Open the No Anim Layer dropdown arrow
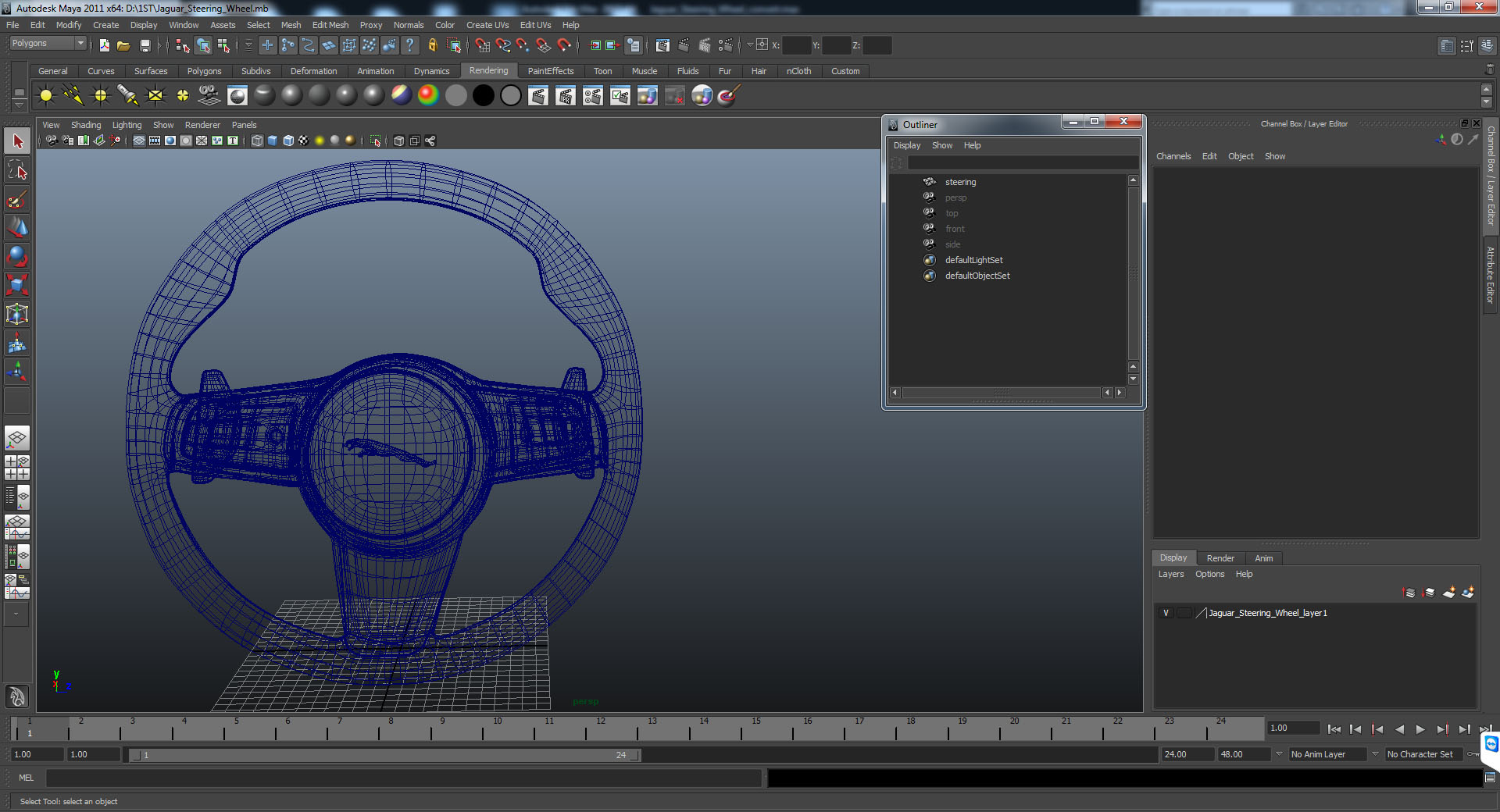This screenshot has width=1500, height=812. click(1279, 754)
